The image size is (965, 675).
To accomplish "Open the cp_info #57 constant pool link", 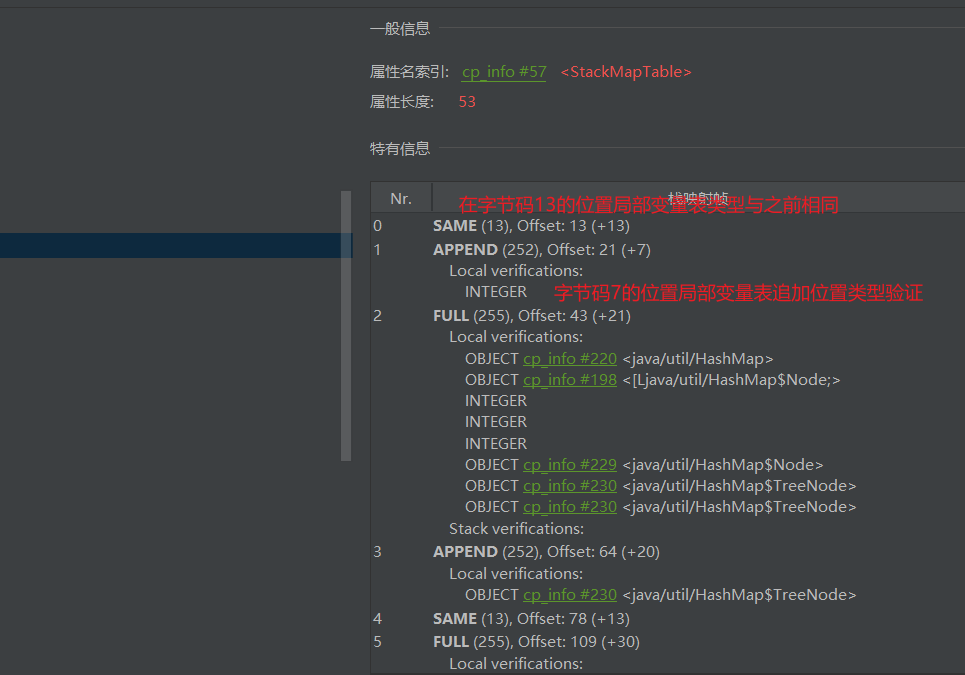I will (x=504, y=72).
